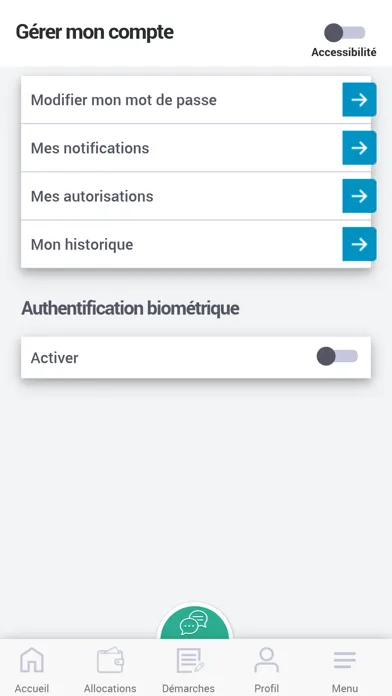Open arrow button for Mon historique
The width and height of the screenshot is (392, 696).
[359, 244]
